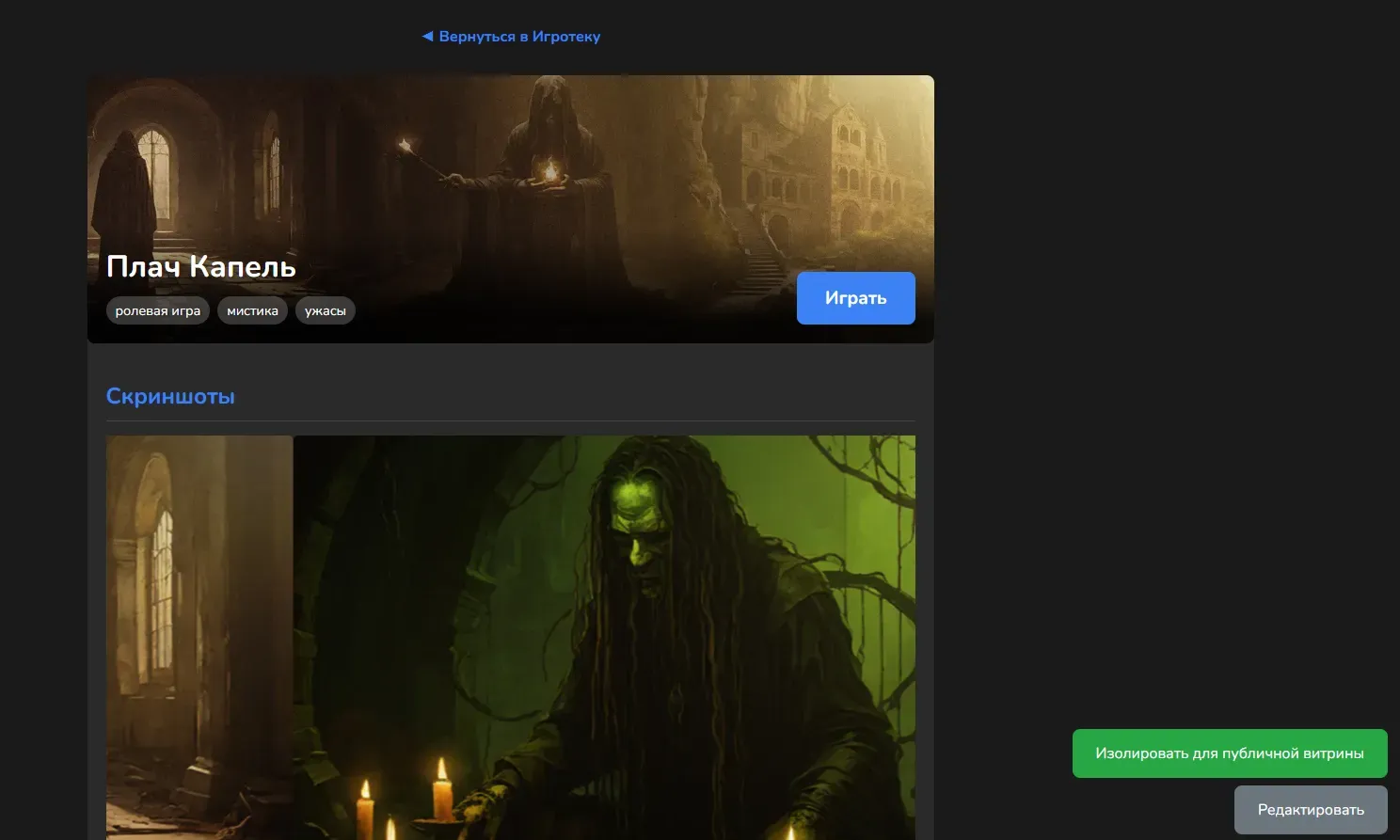
Task: Click the sparkling wand tip in banner
Action: 406,146
